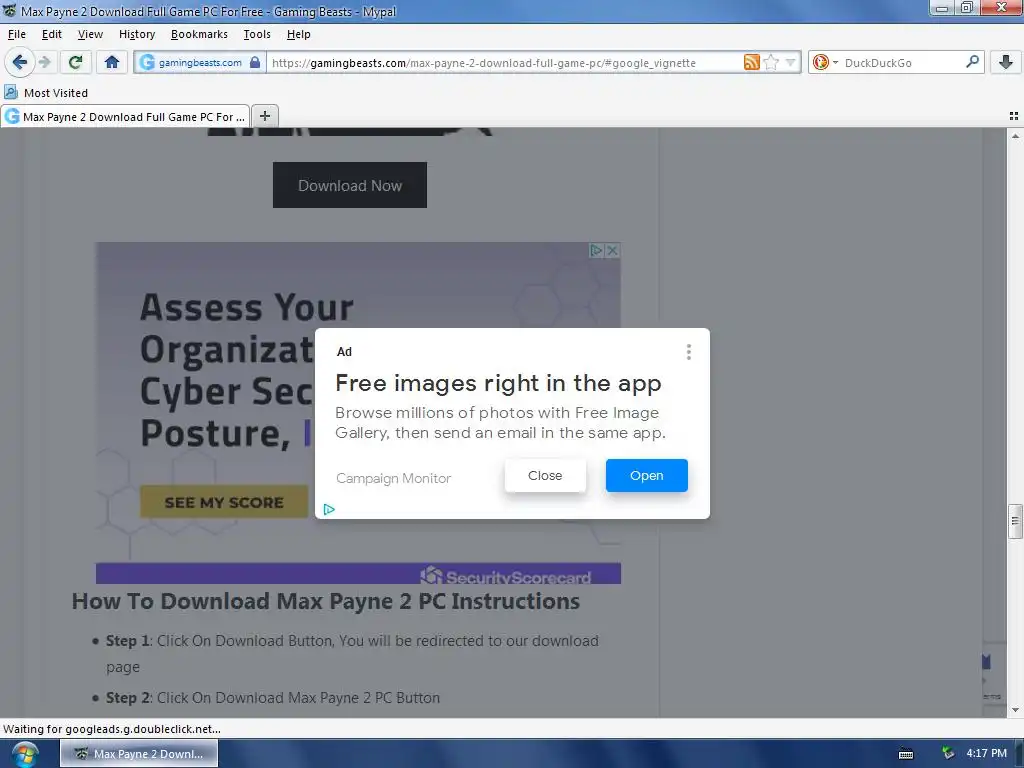The image size is (1024, 768).
Task: Click the SecurityScorecard logo in the banner
Action: click(x=505, y=576)
